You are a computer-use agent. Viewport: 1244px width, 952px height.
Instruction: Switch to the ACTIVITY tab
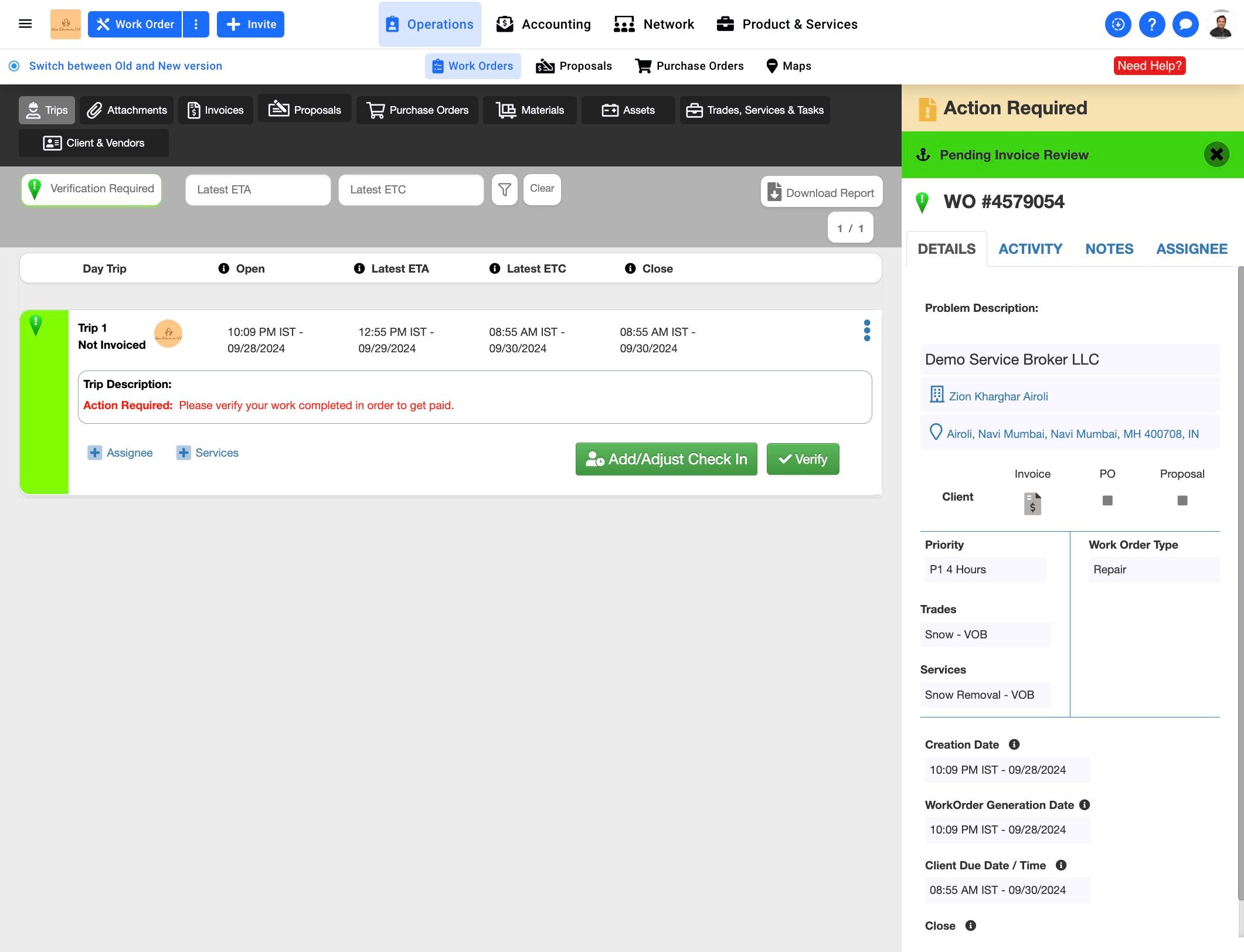point(1030,249)
